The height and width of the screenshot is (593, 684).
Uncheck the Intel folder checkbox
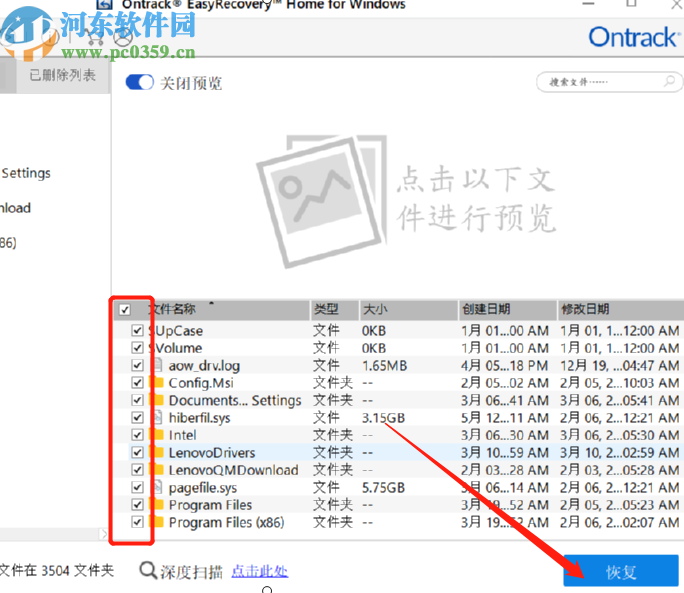coord(137,435)
